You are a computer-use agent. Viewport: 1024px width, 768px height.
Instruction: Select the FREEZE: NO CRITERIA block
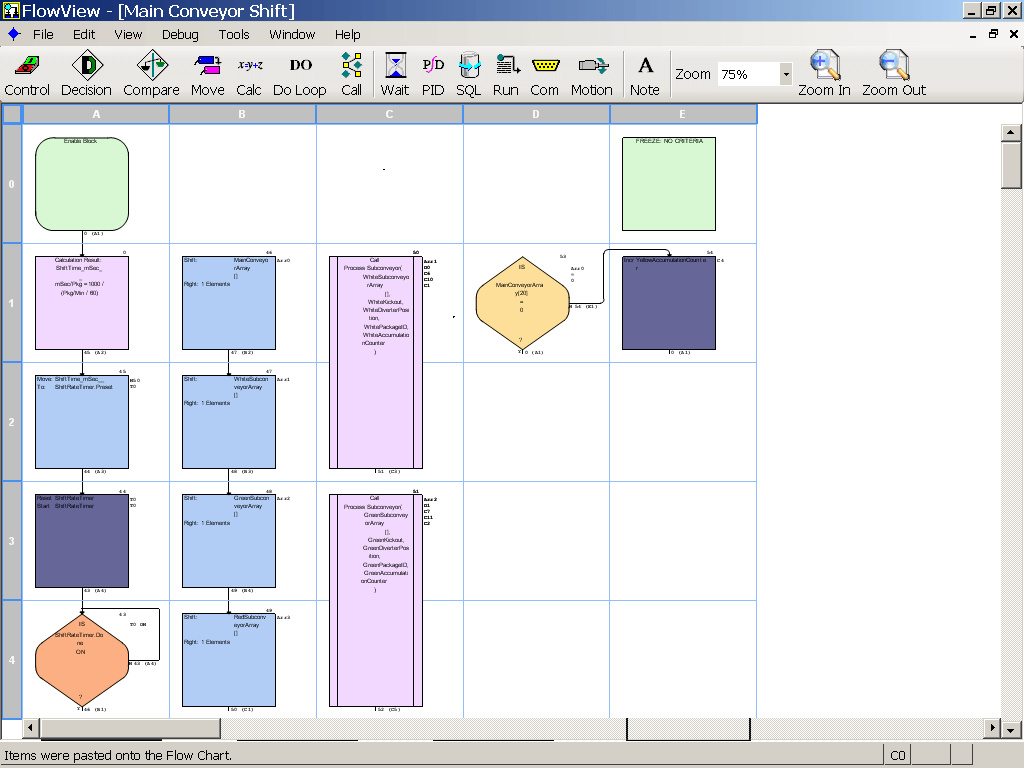(x=669, y=184)
